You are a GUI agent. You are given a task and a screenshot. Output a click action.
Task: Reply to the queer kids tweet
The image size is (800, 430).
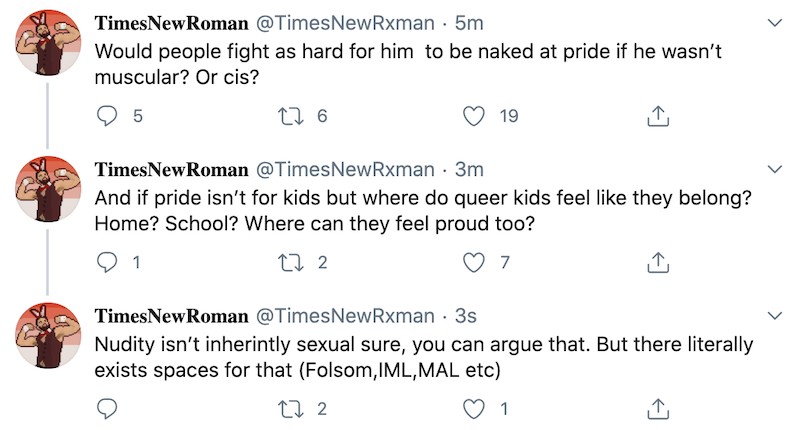click(x=108, y=262)
